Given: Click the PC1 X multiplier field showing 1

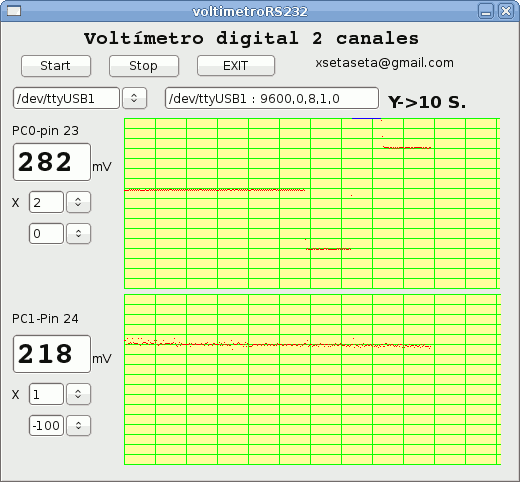Looking at the screenshot, I should tap(46, 394).
